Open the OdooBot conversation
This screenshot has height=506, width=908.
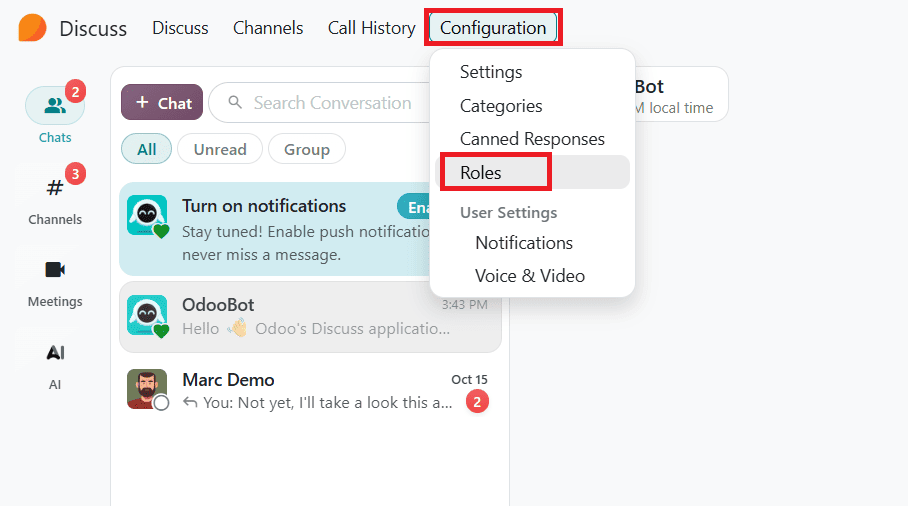(310, 317)
